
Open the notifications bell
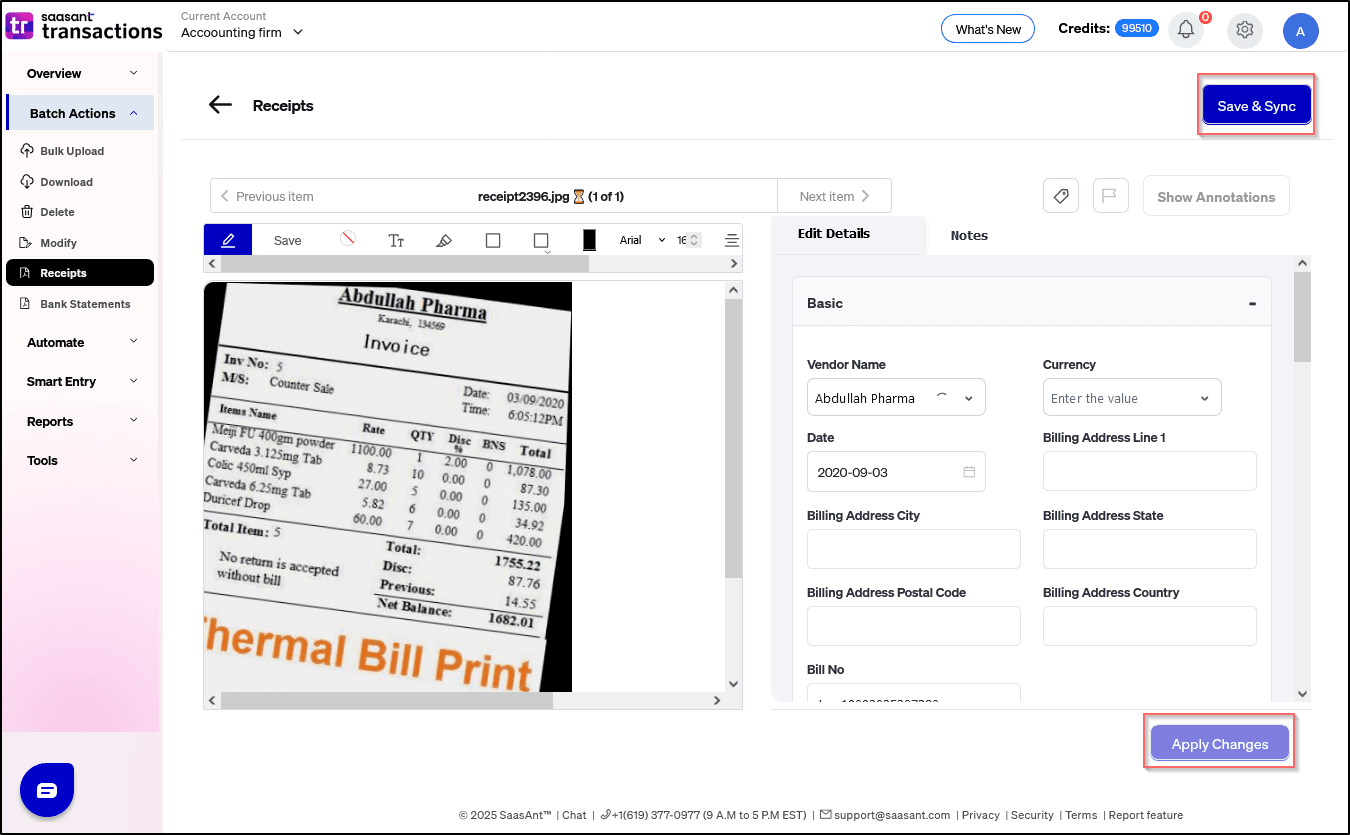1186,30
